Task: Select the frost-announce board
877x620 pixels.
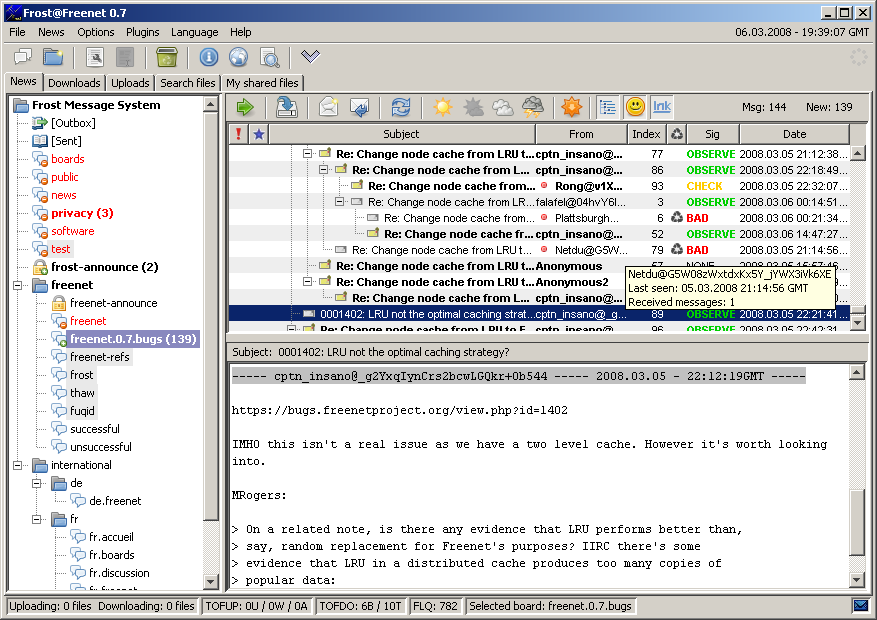Action: pyautogui.click(x=105, y=267)
